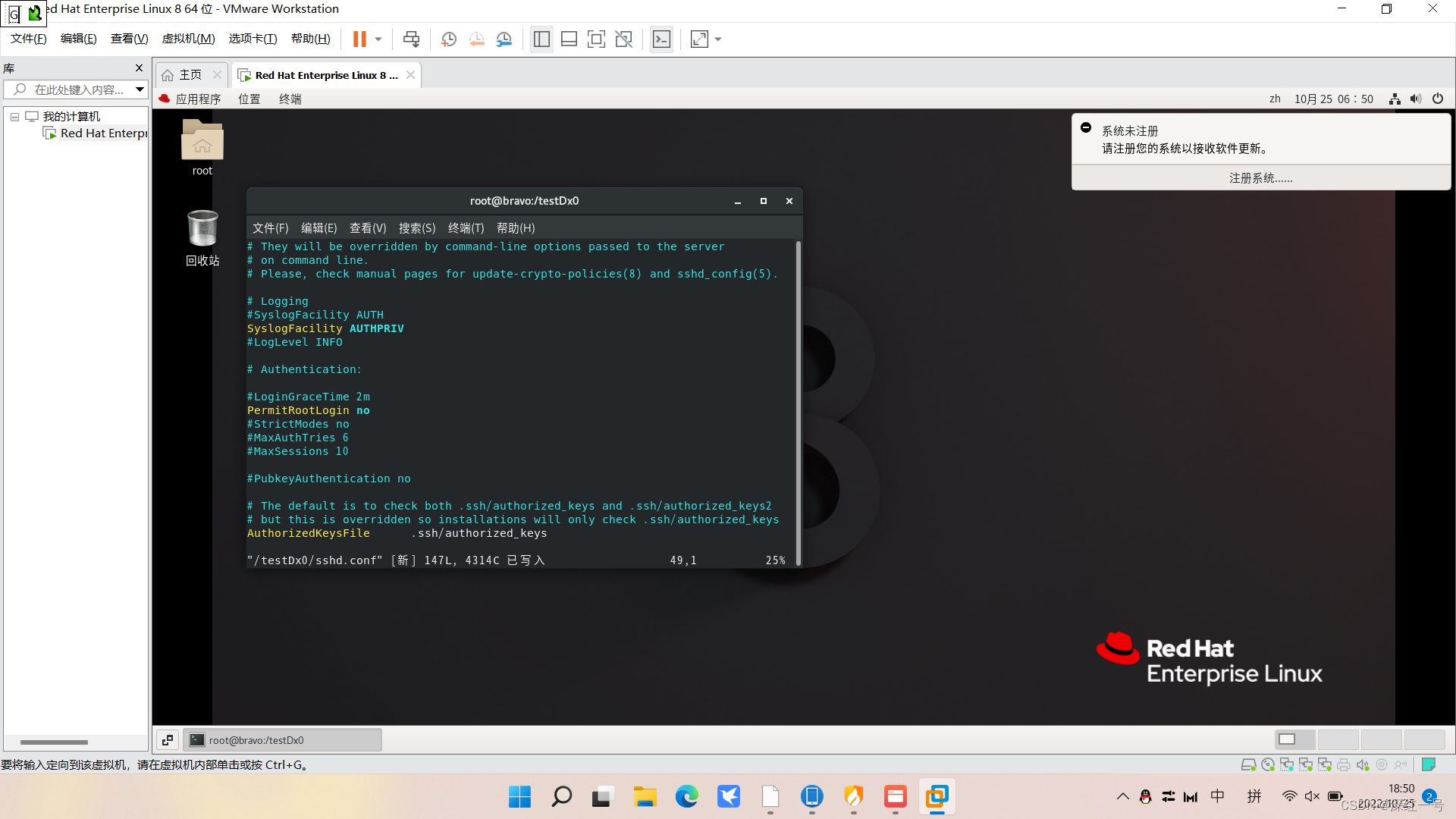Switch to the 主页 tab
This screenshot has height=819, width=1456.
[190, 75]
